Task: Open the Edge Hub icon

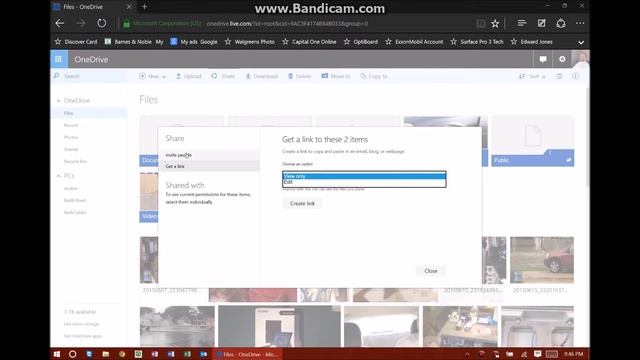Action: point(522,23)
